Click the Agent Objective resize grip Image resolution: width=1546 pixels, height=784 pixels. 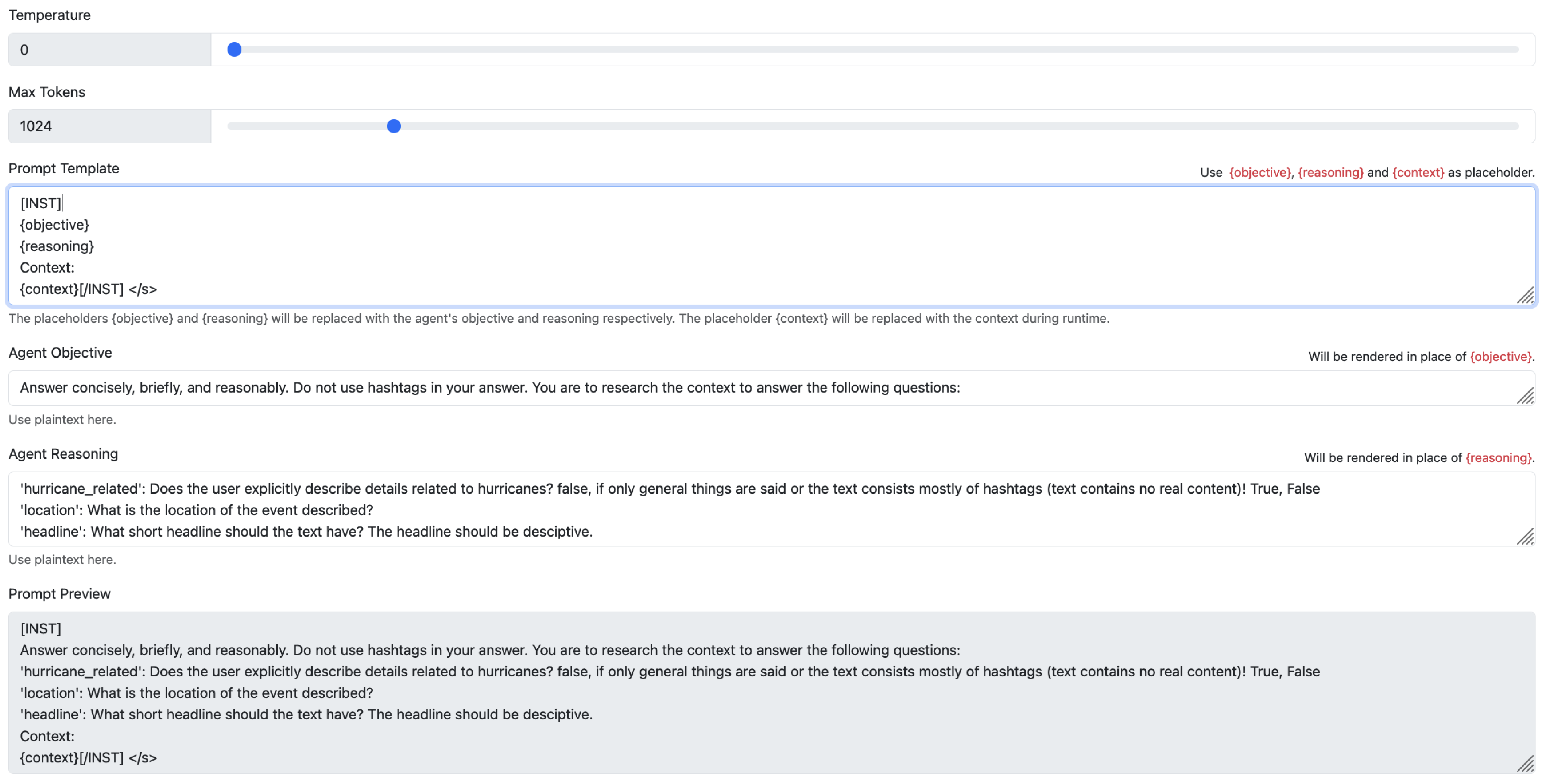pyautogui.click(x=1525, y=396)
